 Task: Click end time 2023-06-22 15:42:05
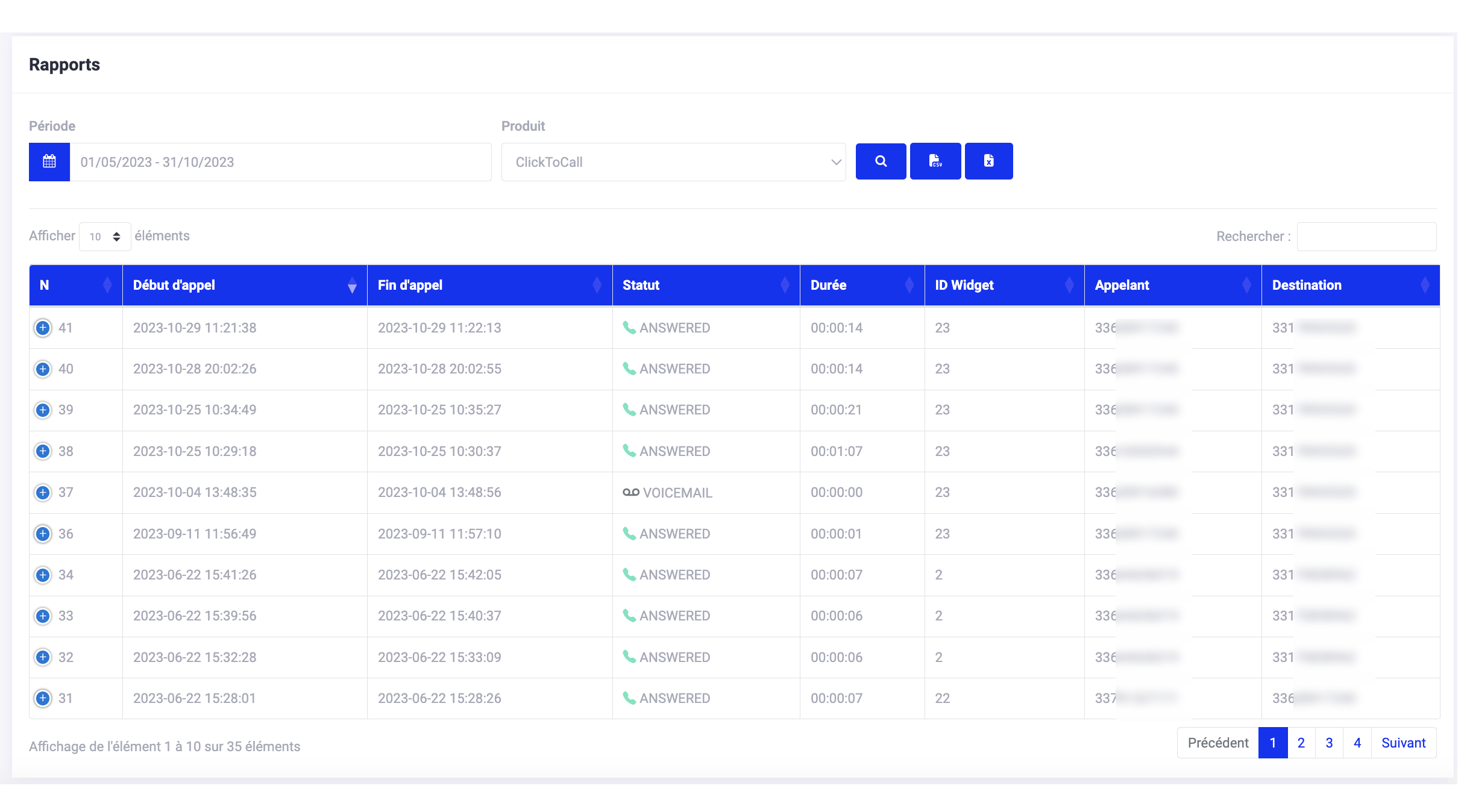coord(439,575)
